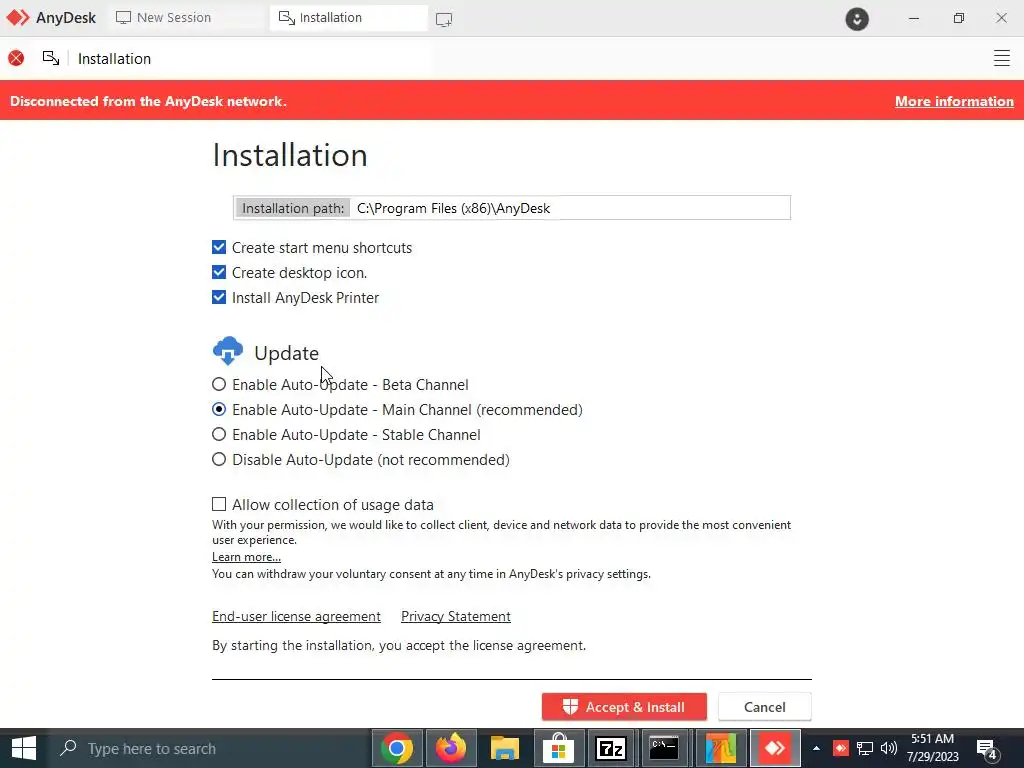
Task: Open the notification center icon
Action: 987,749
